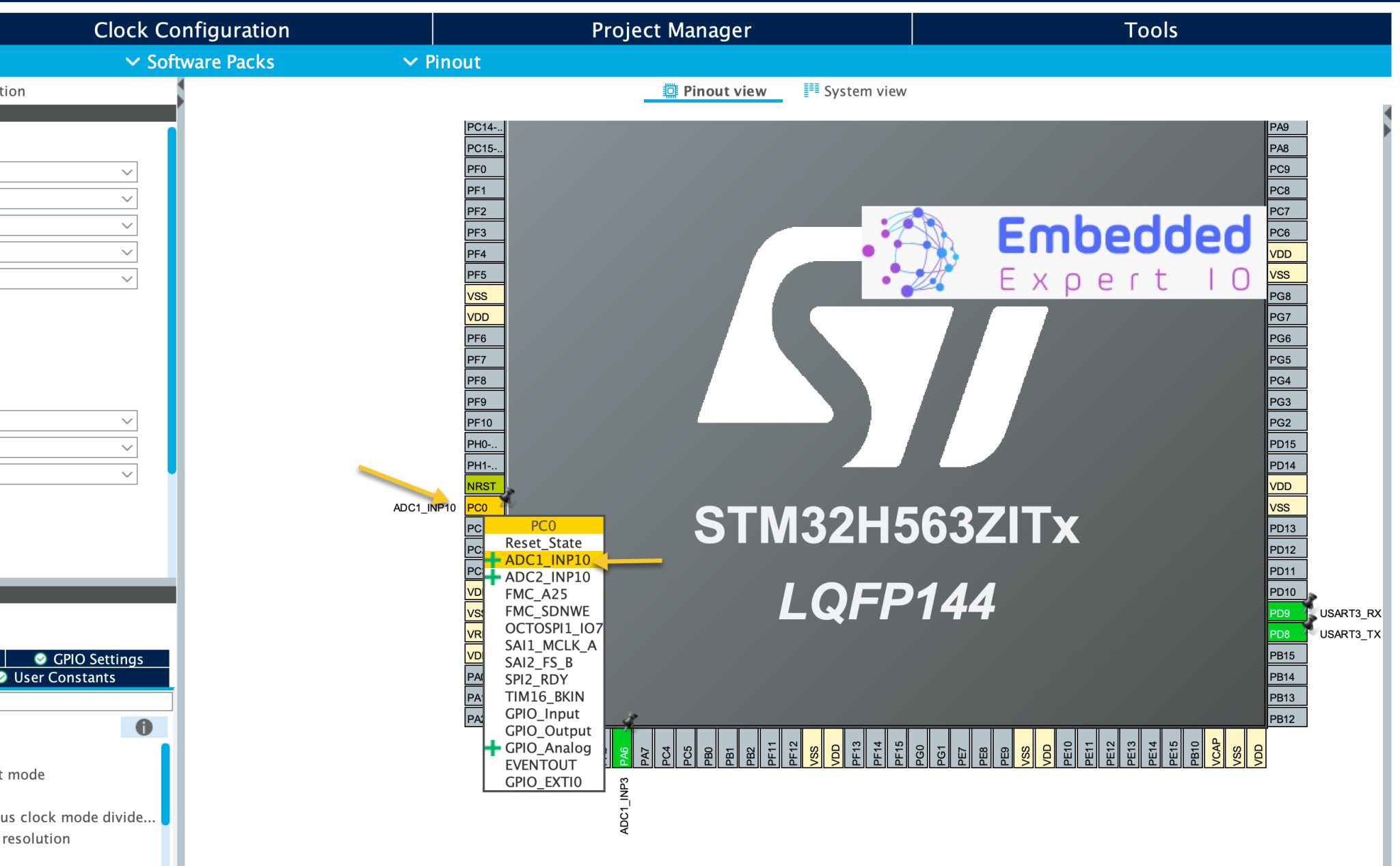Switch to the Project Manager tab
Screen dimensions: 1400x866
click(671, 29)
